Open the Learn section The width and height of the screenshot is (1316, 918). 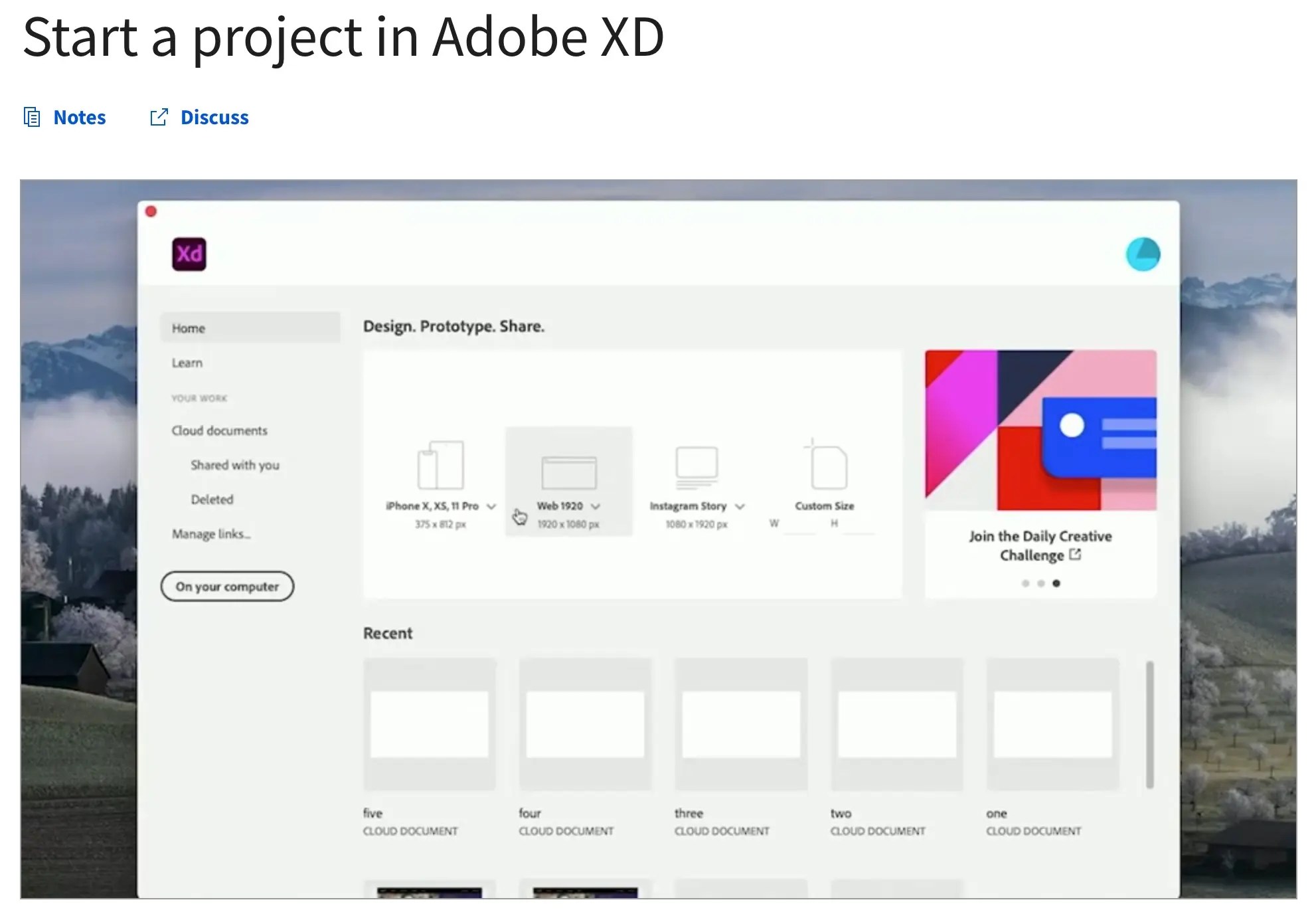(x=187, y=363)
